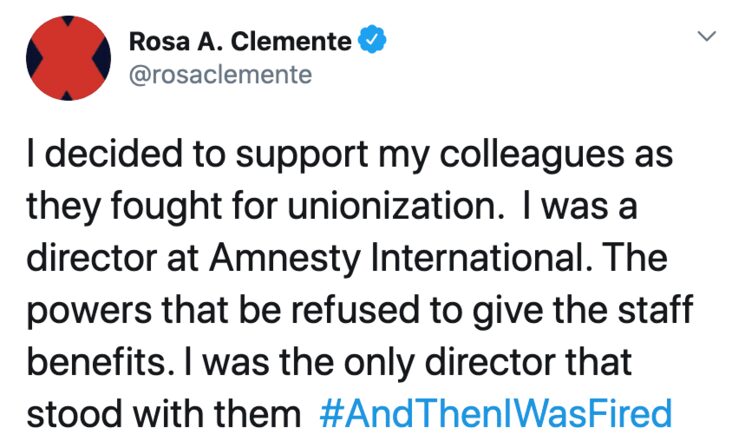The image size is (732, 441).
Task: Click the word 'Clemente' in the display name
Action: [x=291, y=41]
